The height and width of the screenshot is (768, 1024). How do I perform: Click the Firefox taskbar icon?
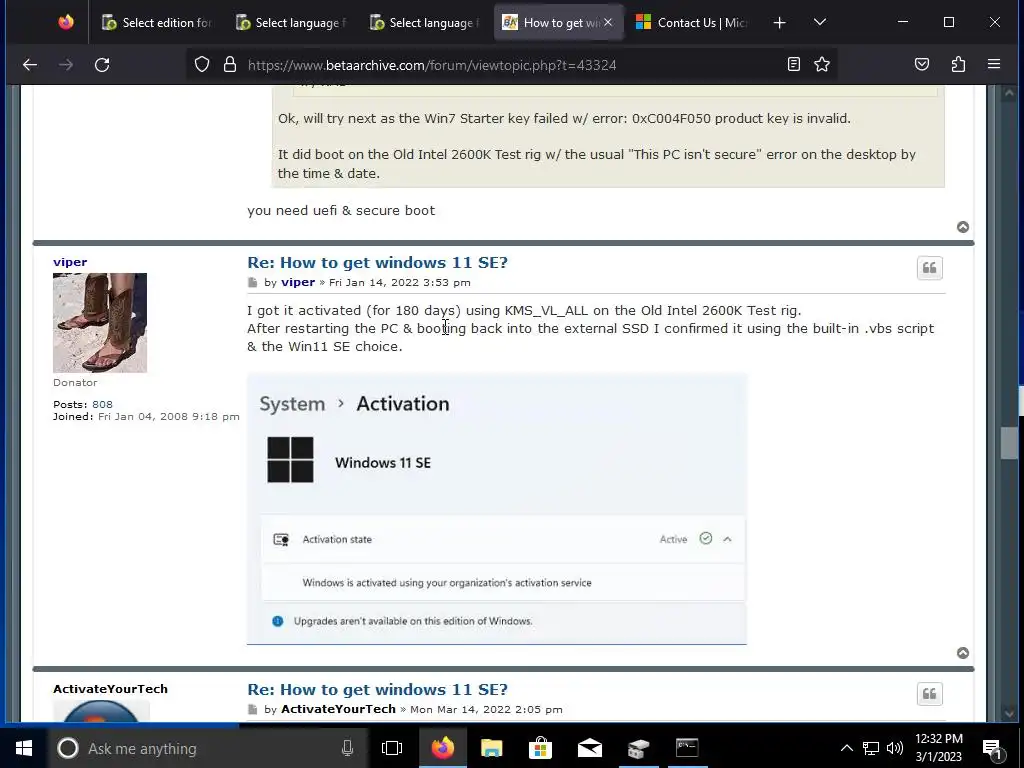[x=443, y=748]
